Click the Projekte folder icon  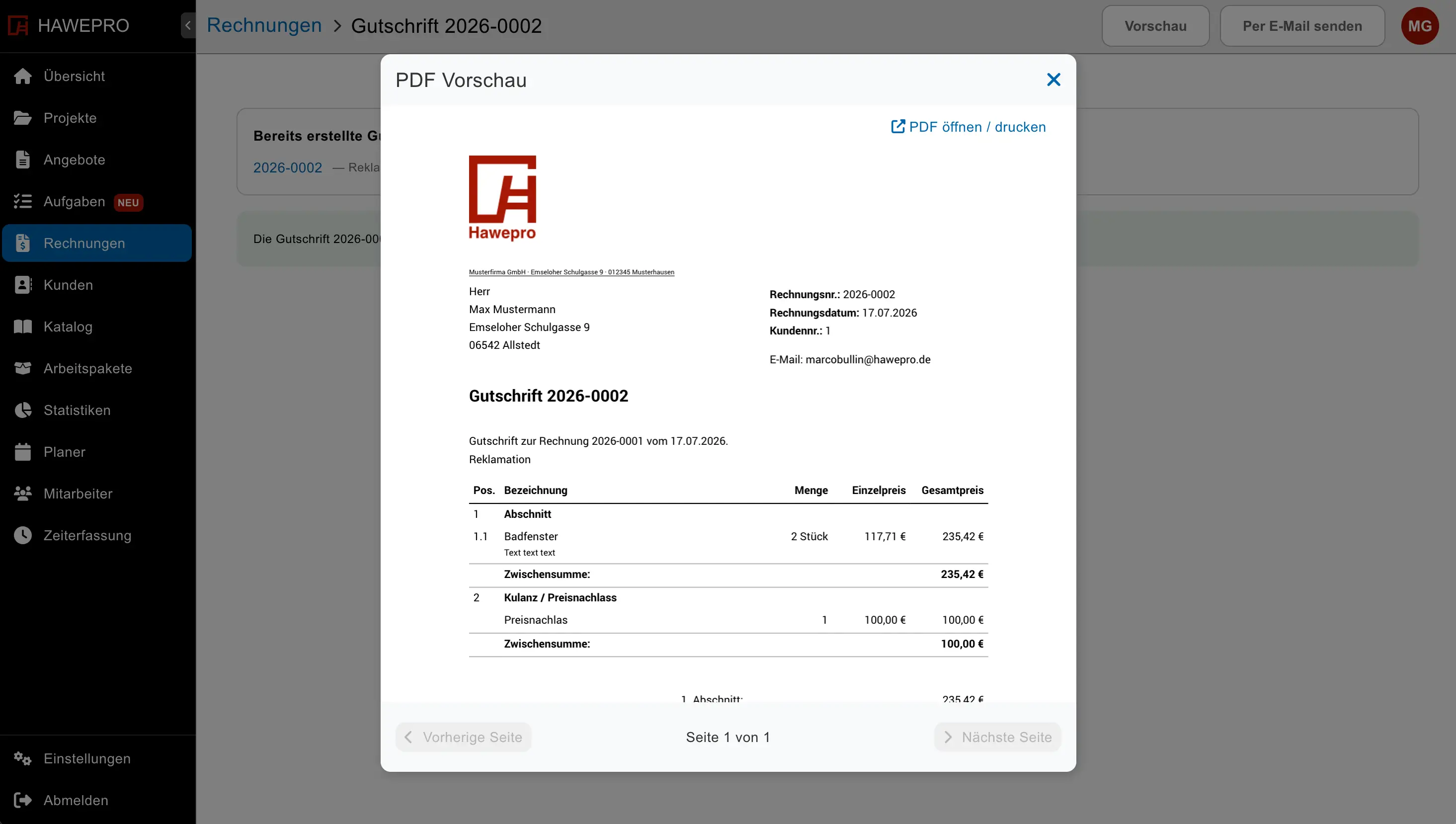click(x=23, y=118)
